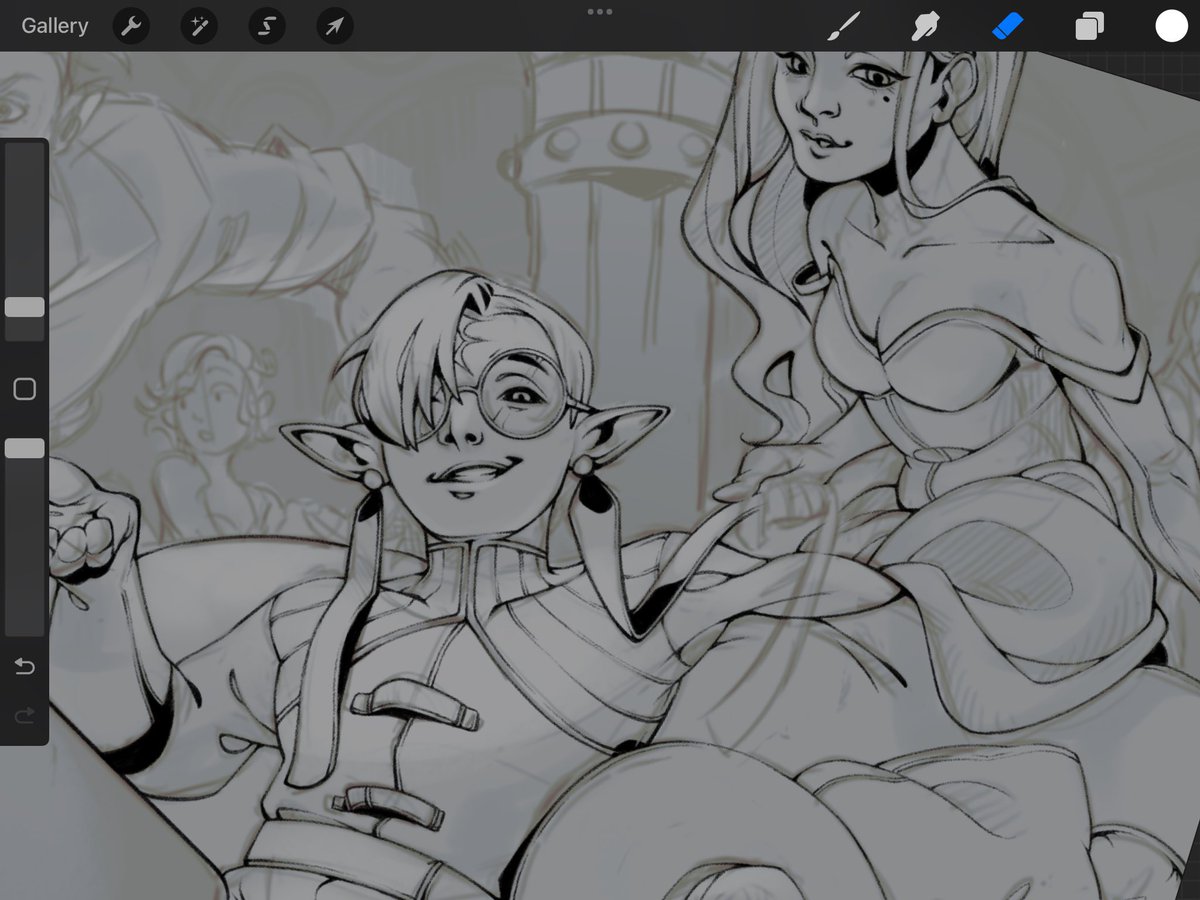Tap the undo arrow in the sidebar
1200x900 pixels.
click(25, 665)
